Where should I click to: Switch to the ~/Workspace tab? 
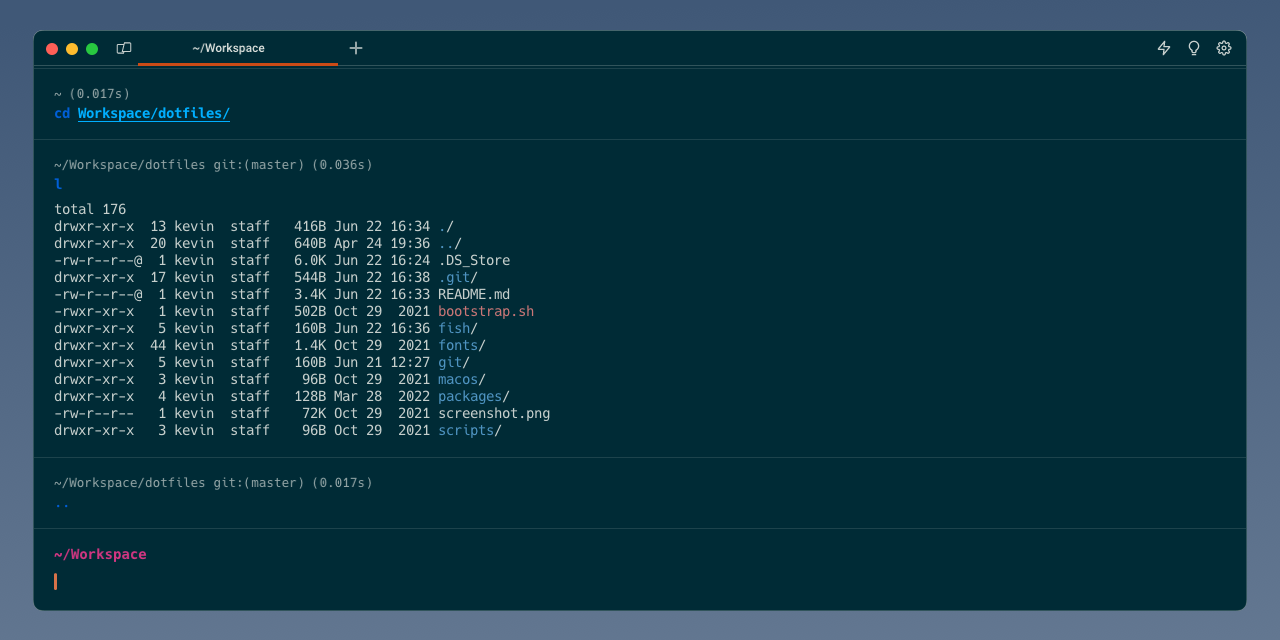tap(228, 47)
